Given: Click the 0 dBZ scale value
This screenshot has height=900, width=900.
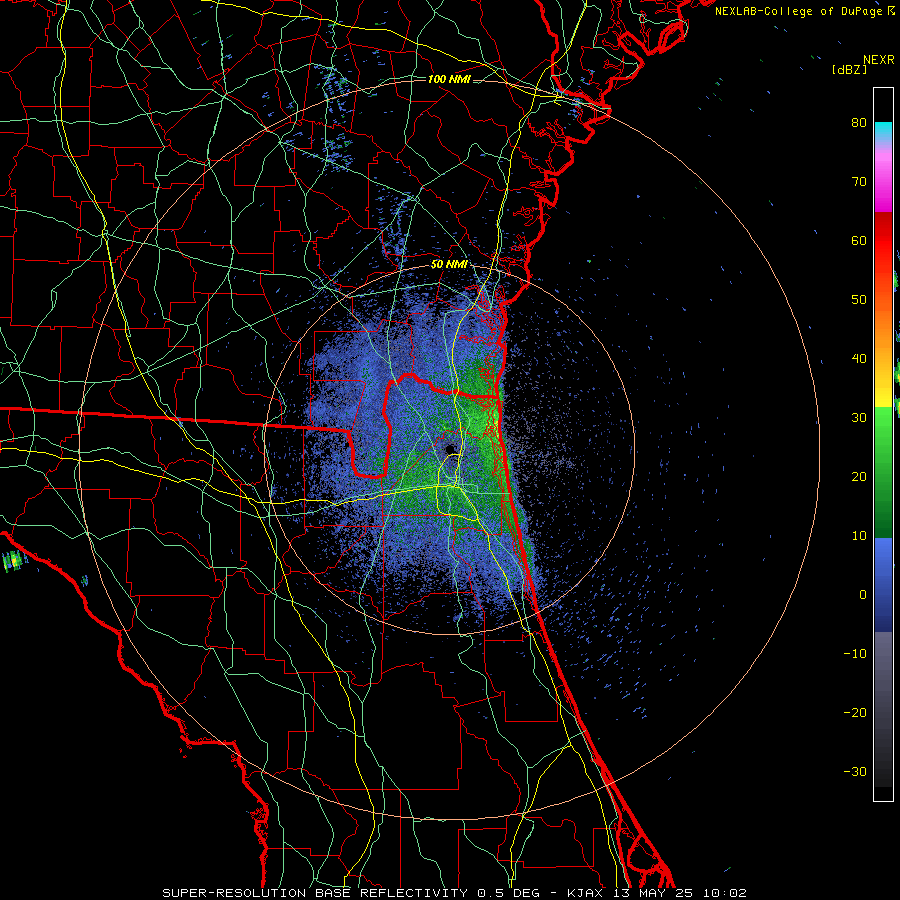Looking at the screenshot, I should coord(863,595).
